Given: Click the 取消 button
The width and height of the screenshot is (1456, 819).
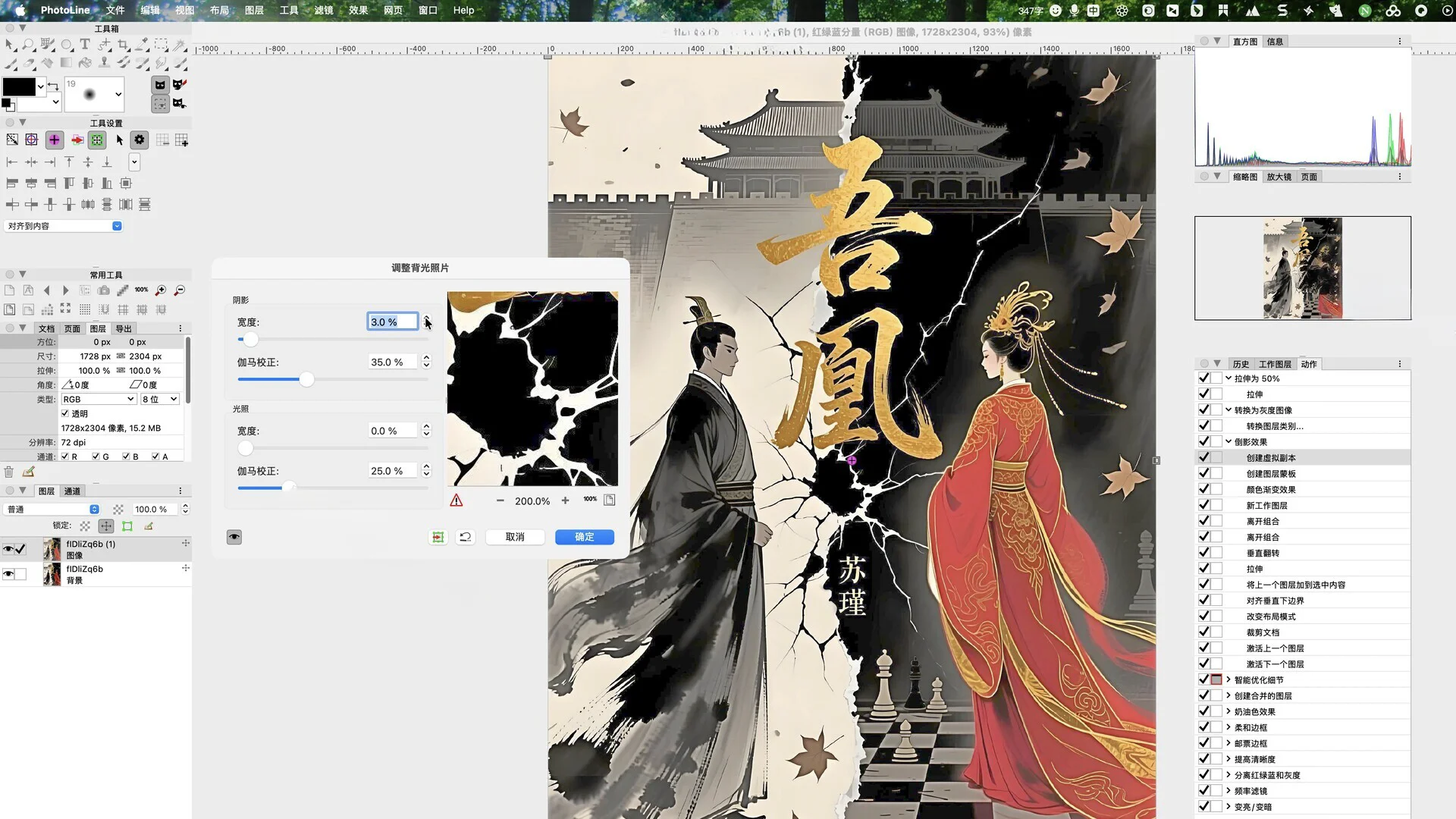Looking at the screenshot, I should [x=515, y=537].
